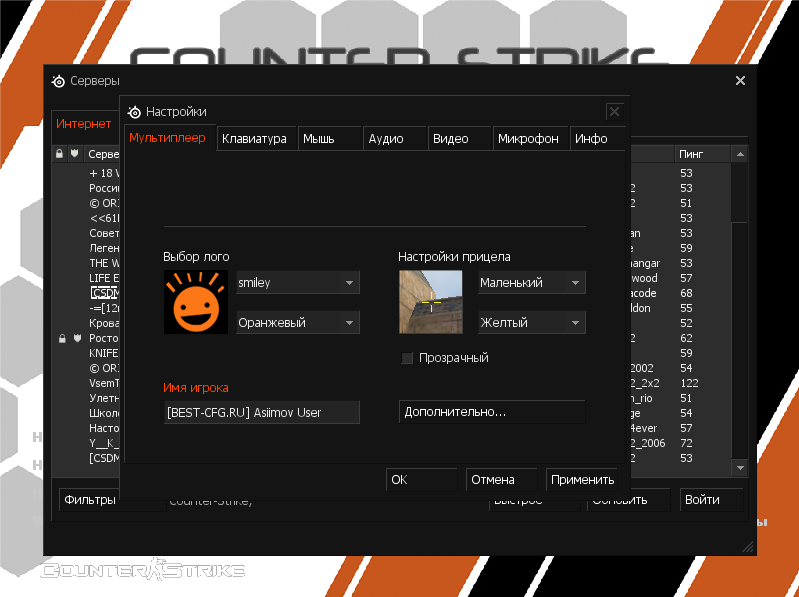This screenshot has width=799, height=597.
Task: Select the LIFE E server row
Action: (104, 278)
